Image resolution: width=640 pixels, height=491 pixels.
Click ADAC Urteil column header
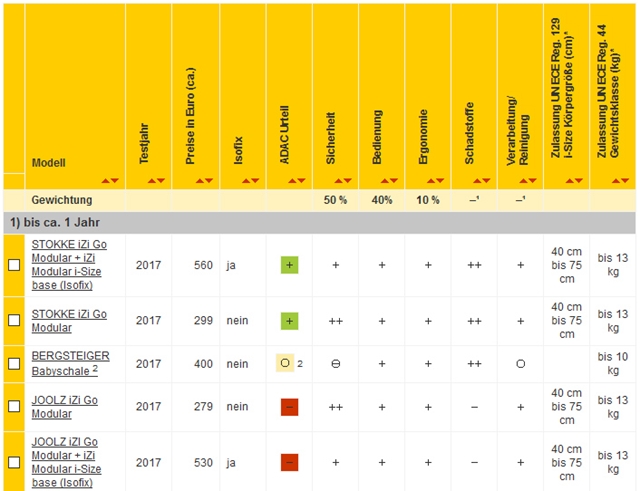pyautogui.click(x=284, y=135)
